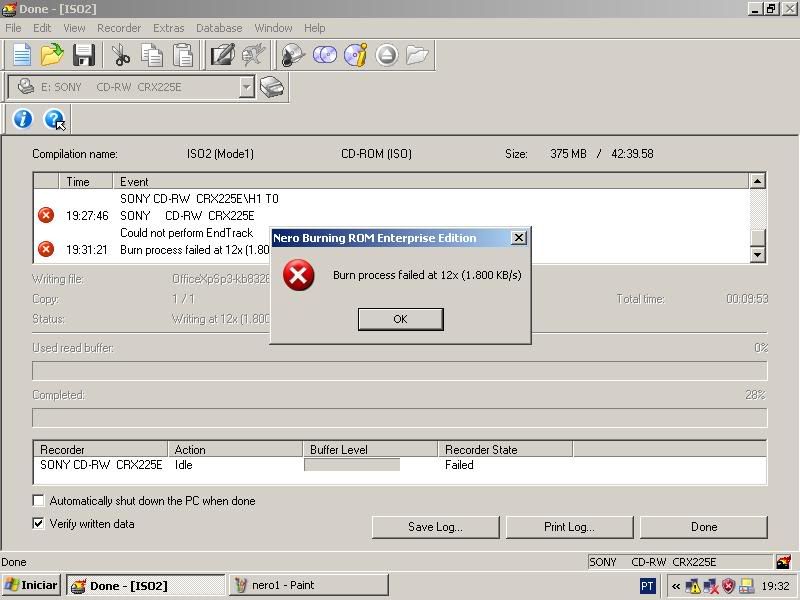Image resolution: width=800 pixels, height=600 pixels.
Task: Click the Nero icon in the status bar
Action: 783,562
